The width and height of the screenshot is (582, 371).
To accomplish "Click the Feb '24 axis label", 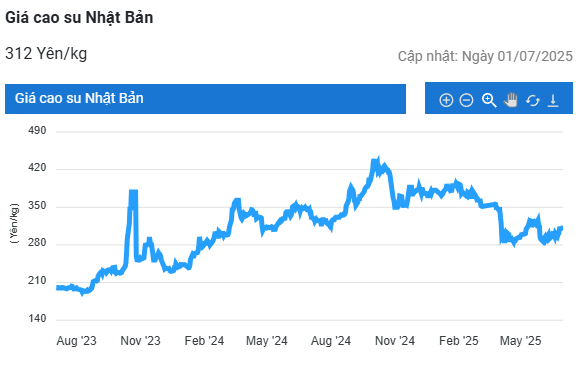I will click(205, 341).
